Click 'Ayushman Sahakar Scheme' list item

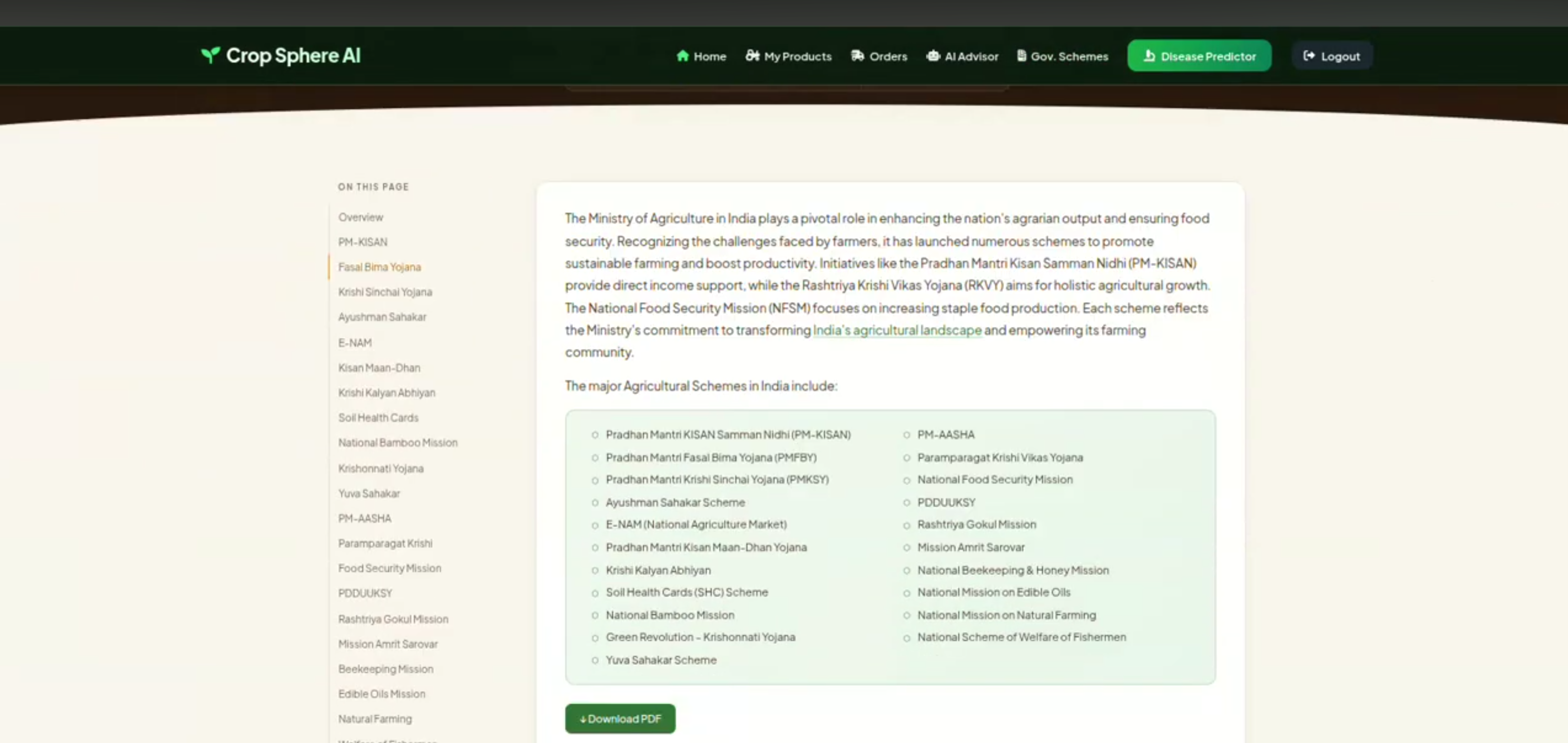tap(675, 502)
